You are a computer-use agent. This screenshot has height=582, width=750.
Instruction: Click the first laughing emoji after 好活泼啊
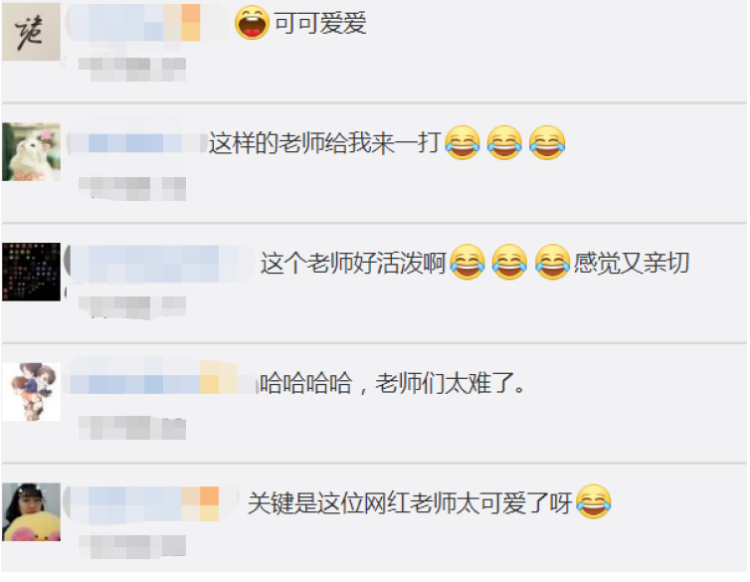click(467, 262)
